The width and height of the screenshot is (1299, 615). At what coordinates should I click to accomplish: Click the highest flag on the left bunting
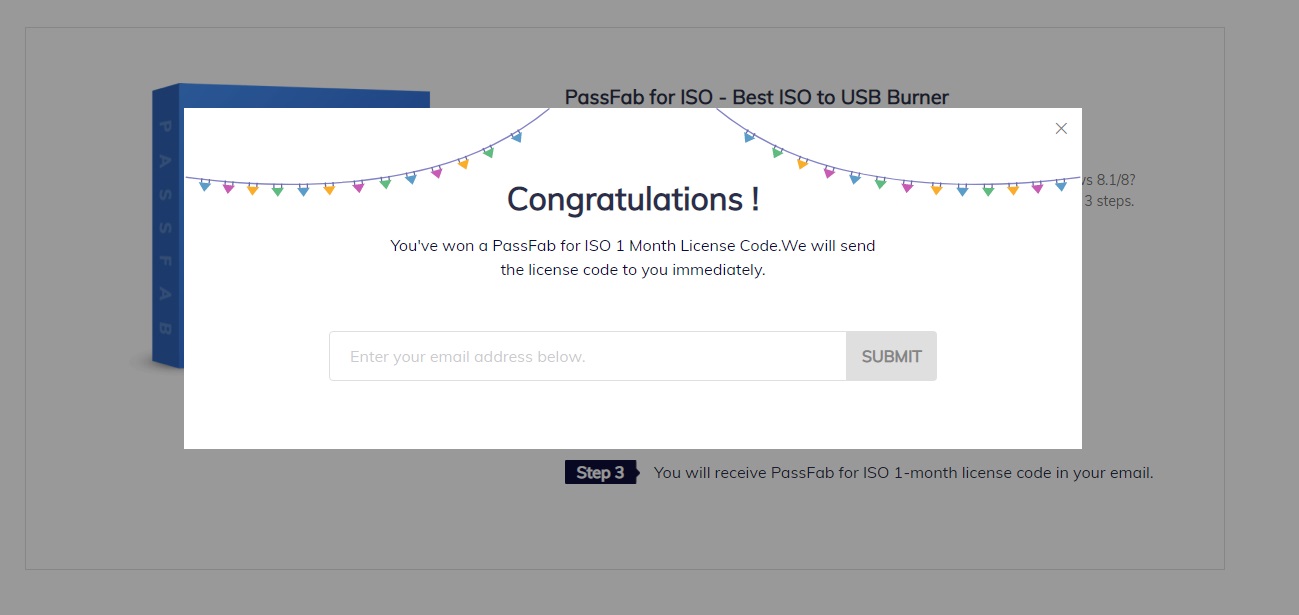click(516, 137)
